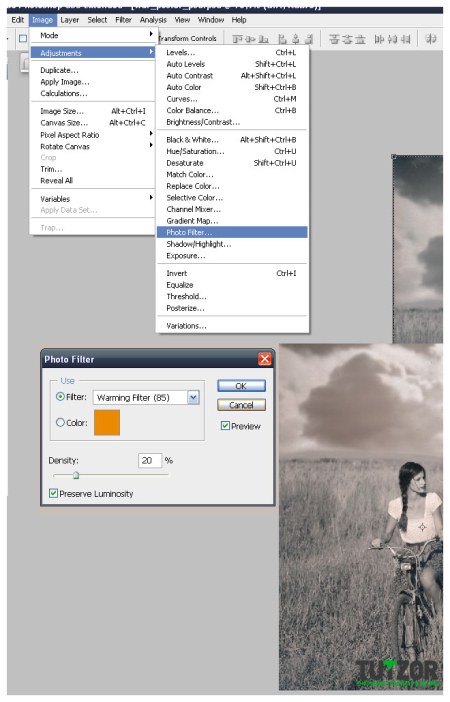The height and width of the screenshot is (702, 450).
Task: Click Align left edges icon
Action: tap(282, 39)
